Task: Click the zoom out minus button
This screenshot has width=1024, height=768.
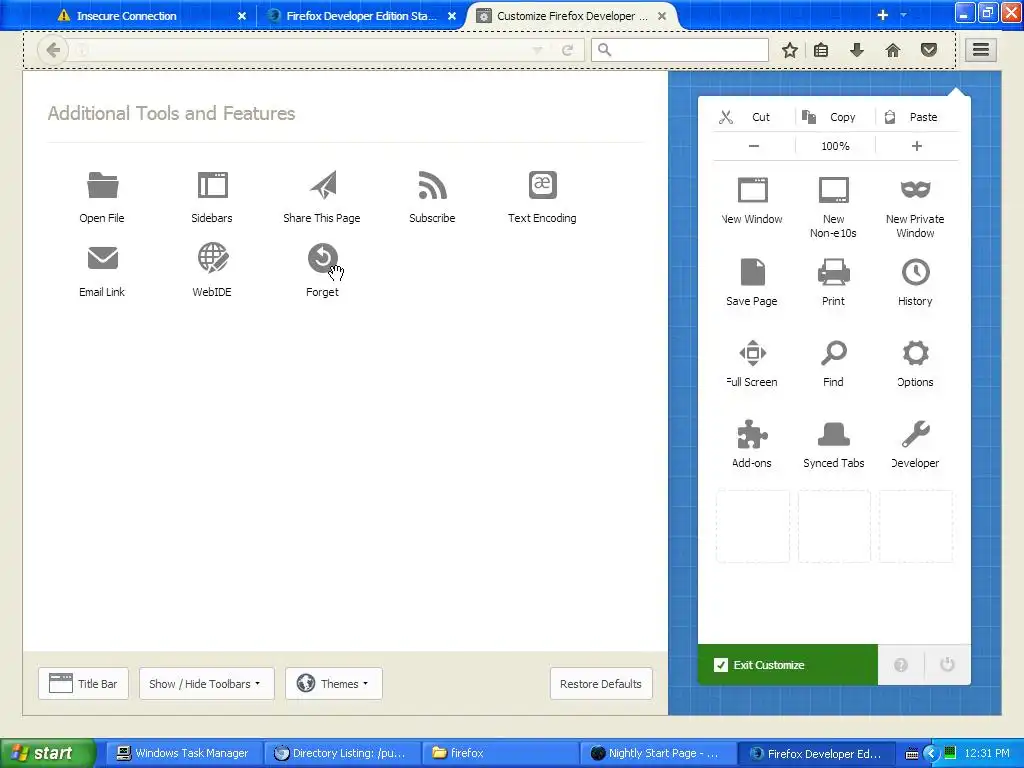Action: pyautogui.click(x=754, y=146)
